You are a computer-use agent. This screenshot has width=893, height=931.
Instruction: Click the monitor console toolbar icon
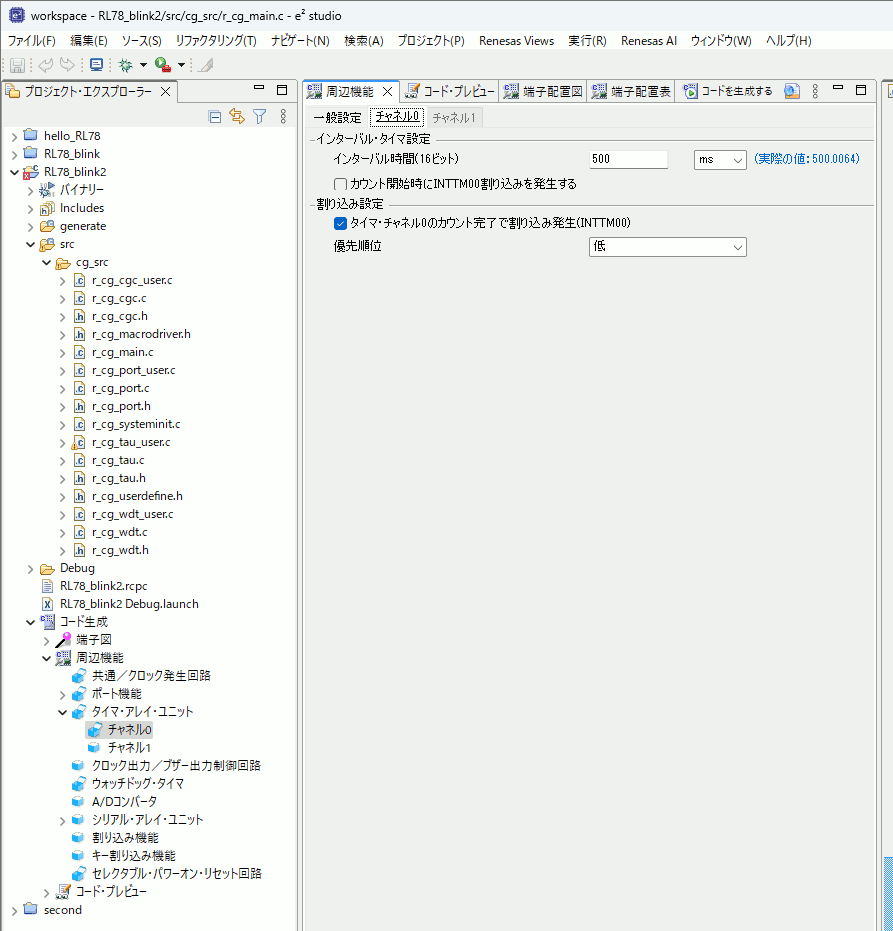[x=96, y=65]
